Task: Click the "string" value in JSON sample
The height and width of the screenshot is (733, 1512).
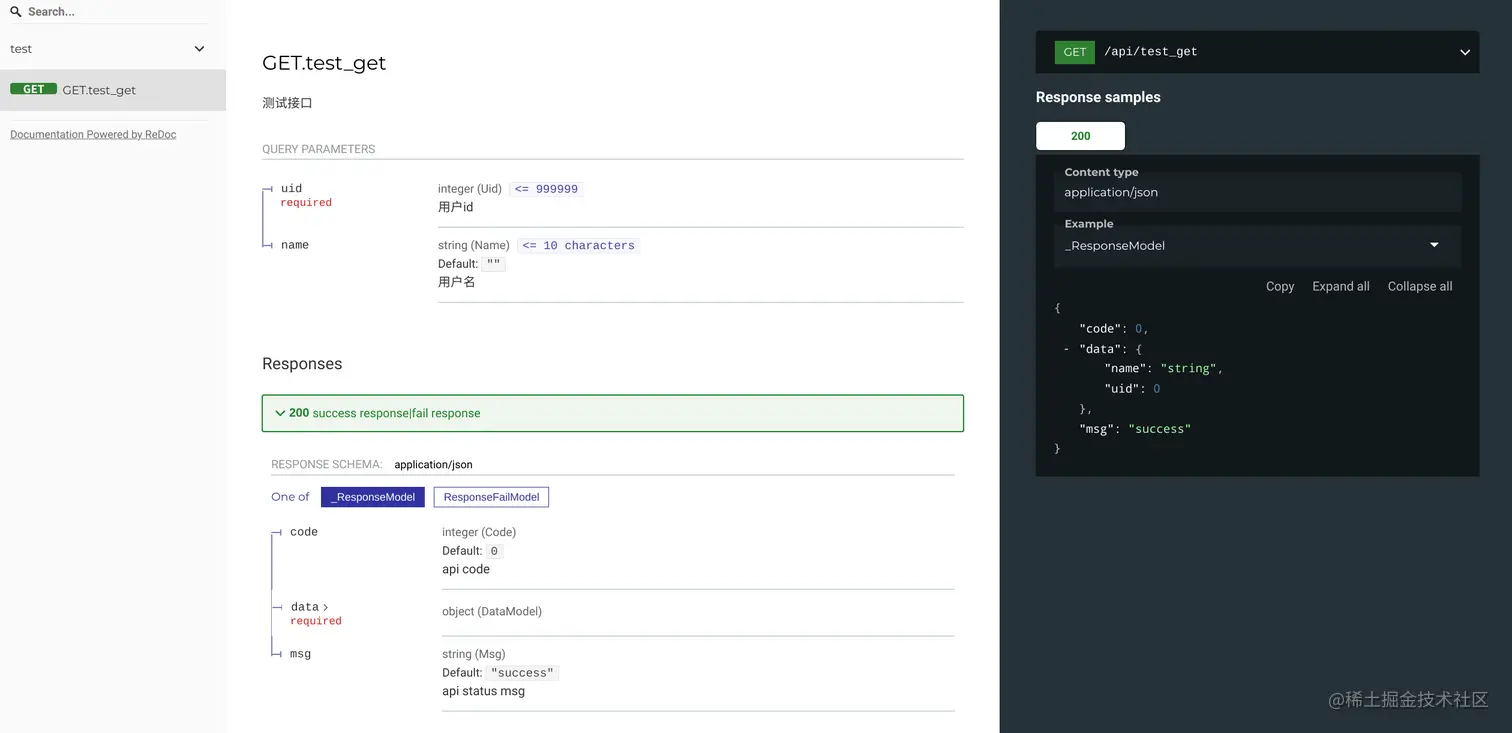Action: 1188,368
